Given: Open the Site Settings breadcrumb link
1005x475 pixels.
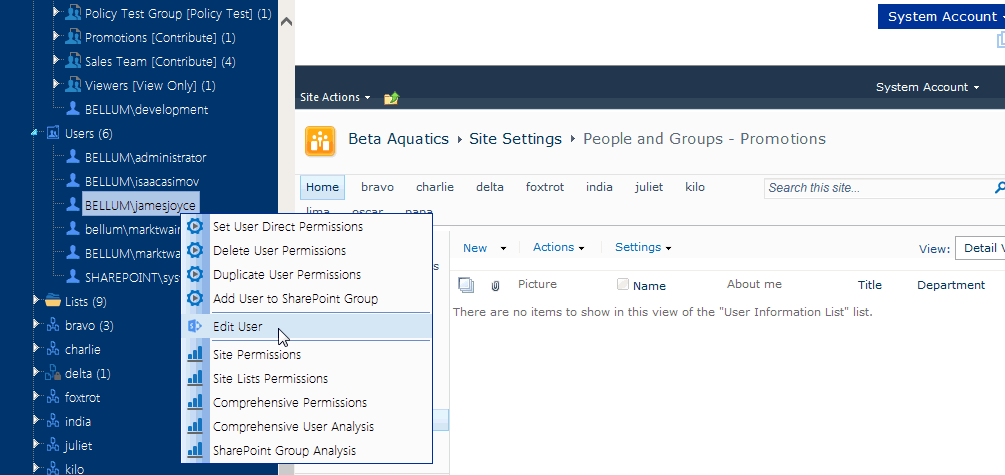Looking at the screenshot, I should point(518,139).
